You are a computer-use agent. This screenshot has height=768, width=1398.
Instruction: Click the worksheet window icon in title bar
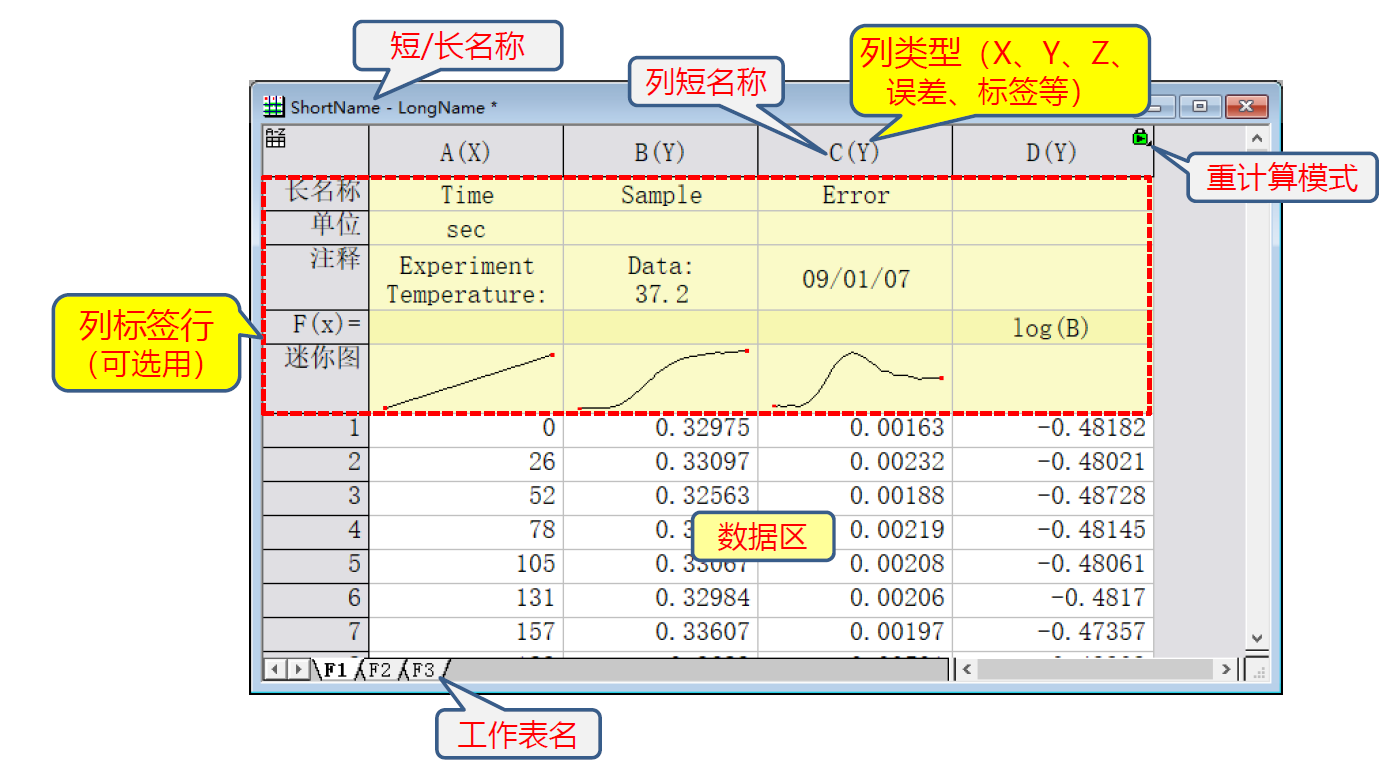pyautogui.click(x=274, y=107)
